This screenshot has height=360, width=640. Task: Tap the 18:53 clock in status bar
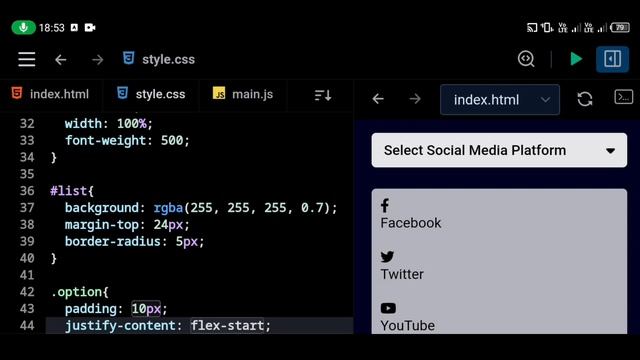point(52,28)
